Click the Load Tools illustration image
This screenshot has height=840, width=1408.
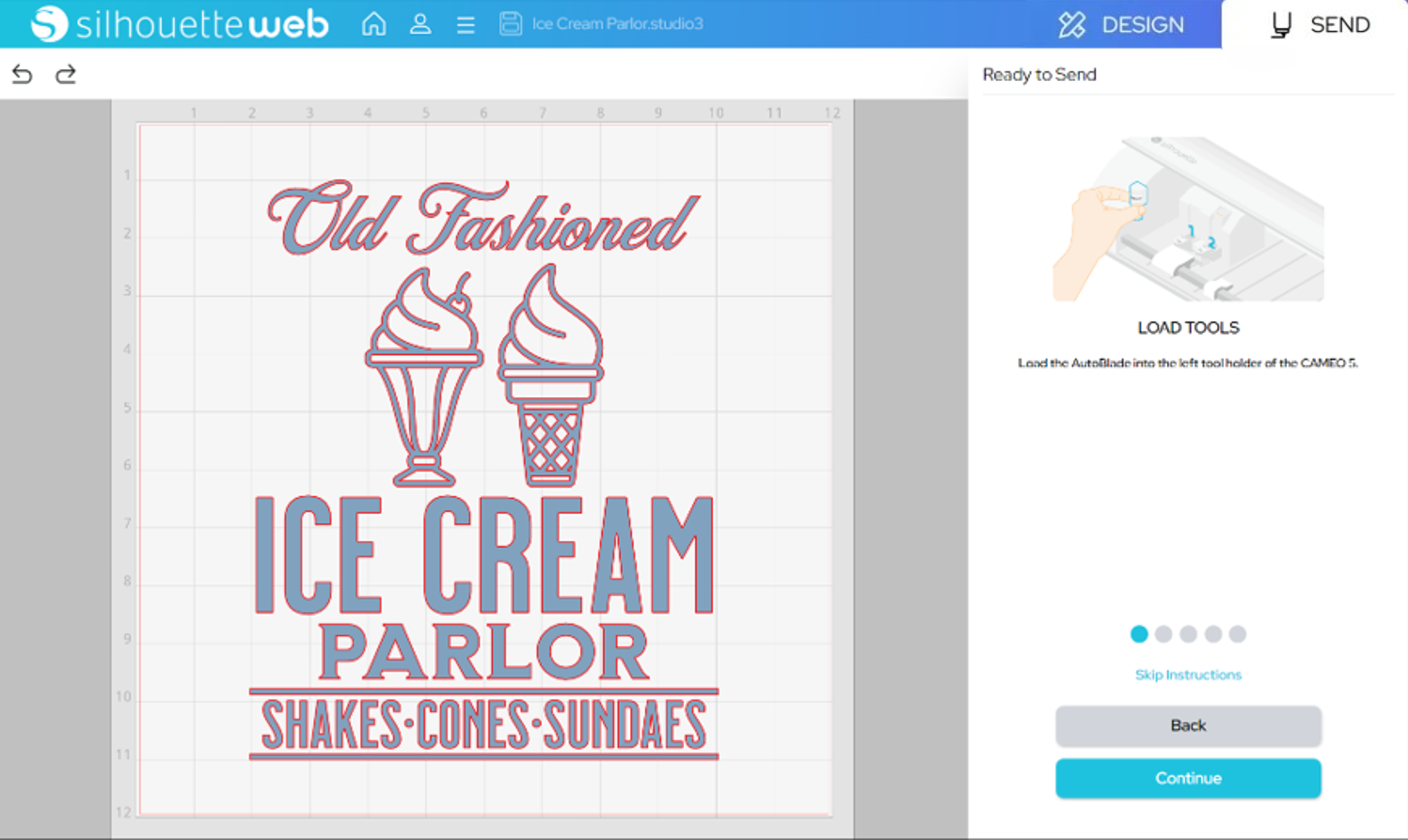(1188, 219)
